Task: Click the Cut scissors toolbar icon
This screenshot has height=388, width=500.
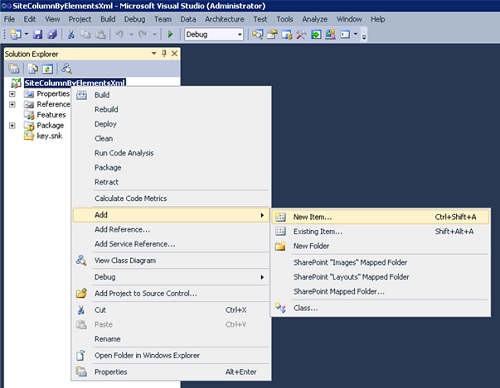Action: [71, 34]
